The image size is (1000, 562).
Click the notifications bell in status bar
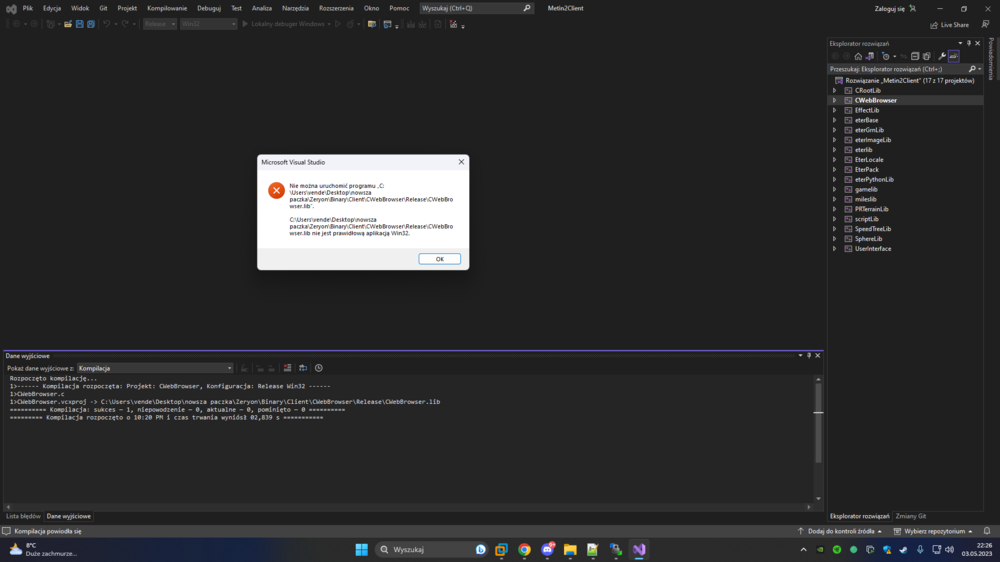pyautogui.click(x=987, y=531)
